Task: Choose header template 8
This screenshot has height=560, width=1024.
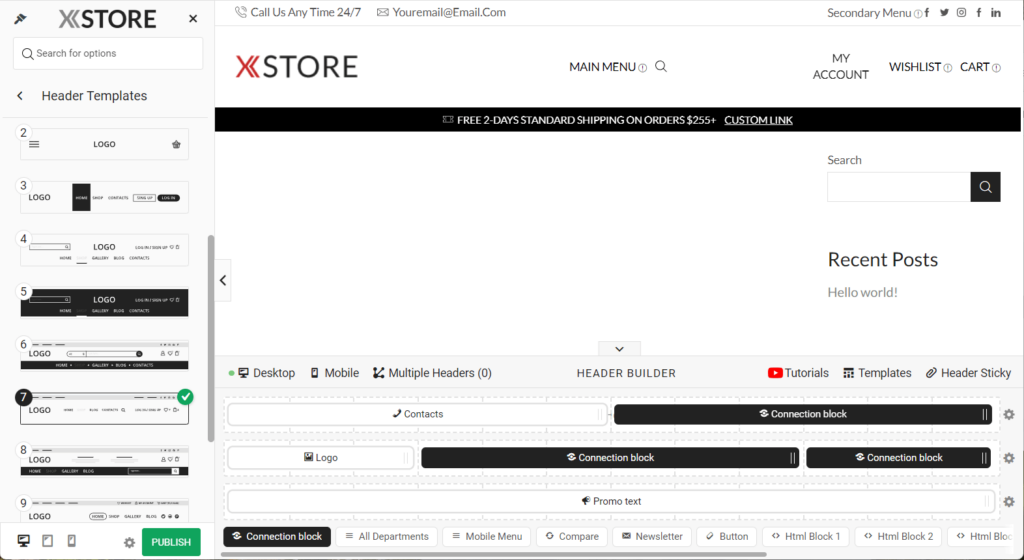Action: (x=104, y=461)
